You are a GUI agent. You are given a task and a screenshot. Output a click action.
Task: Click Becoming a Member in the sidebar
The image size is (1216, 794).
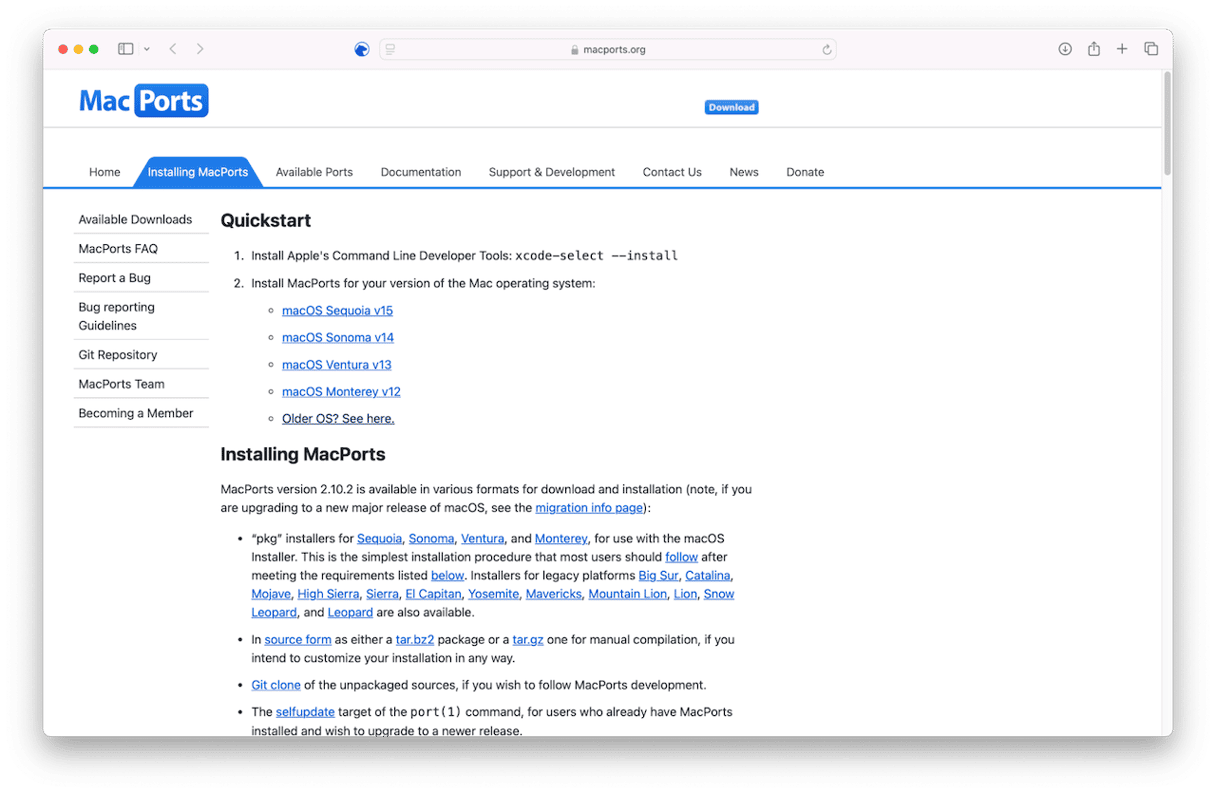(x=136, y=412)
